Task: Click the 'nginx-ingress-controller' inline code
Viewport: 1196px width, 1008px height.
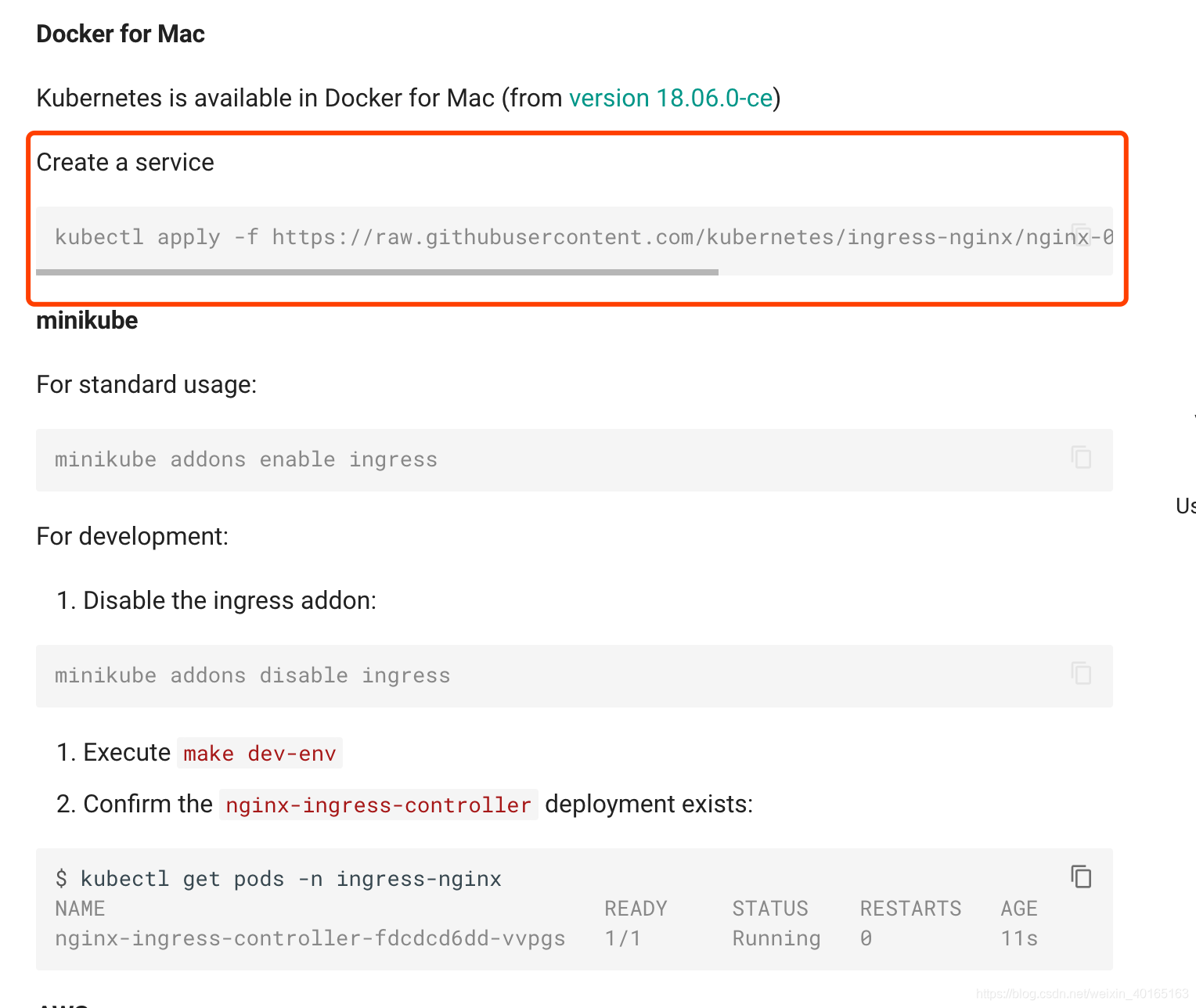Action: 378,805
